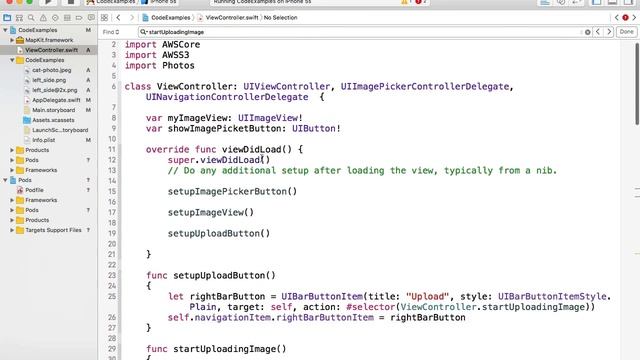Screen dimensions: 640x360
Task: Go to previous find result
Action: pyautogui.click(x=598, y=32)
